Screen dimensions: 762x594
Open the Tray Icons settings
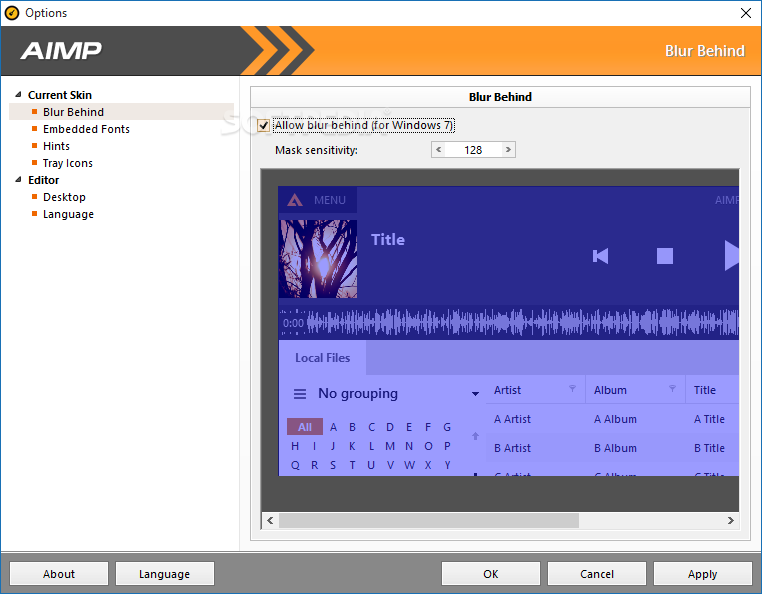[x=68, y=163]
